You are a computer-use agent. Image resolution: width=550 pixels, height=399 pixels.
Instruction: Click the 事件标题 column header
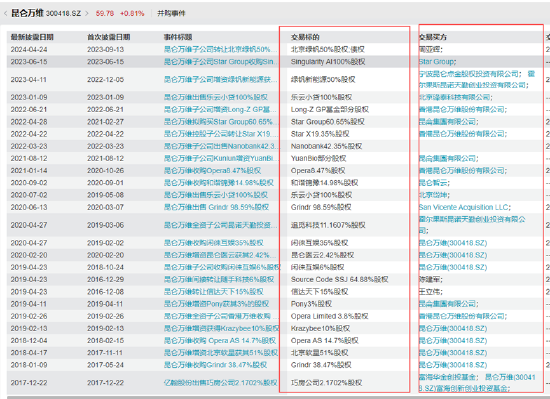178,37
